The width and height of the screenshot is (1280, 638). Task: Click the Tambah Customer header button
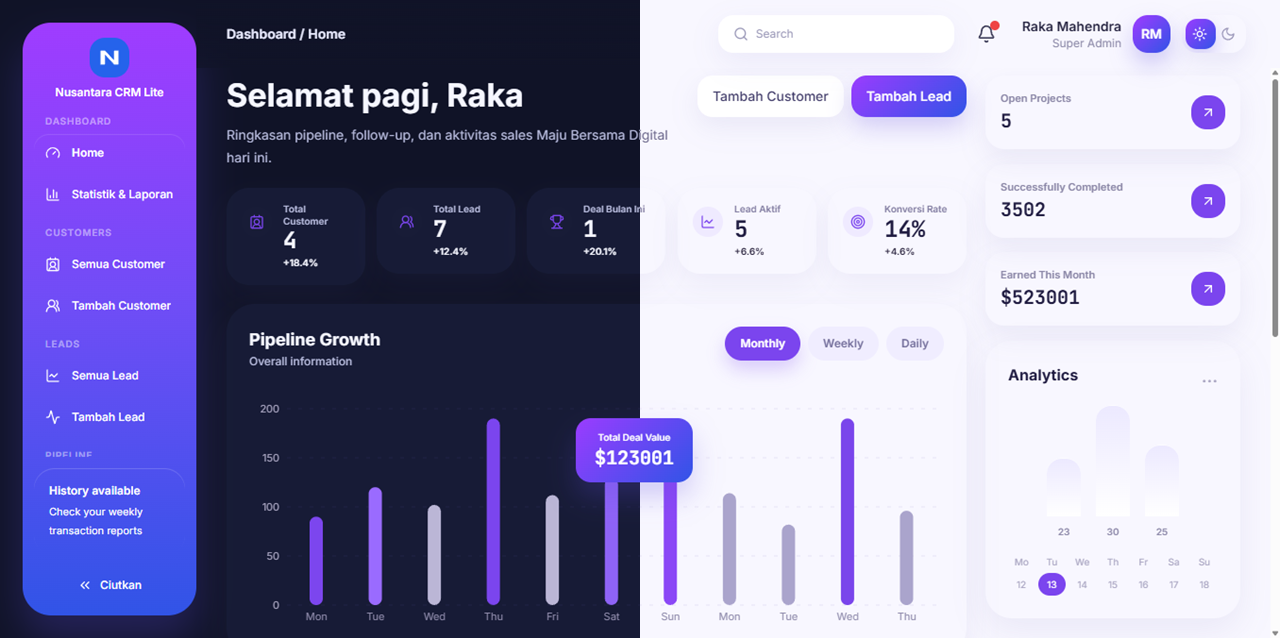(x=770, y=96)
